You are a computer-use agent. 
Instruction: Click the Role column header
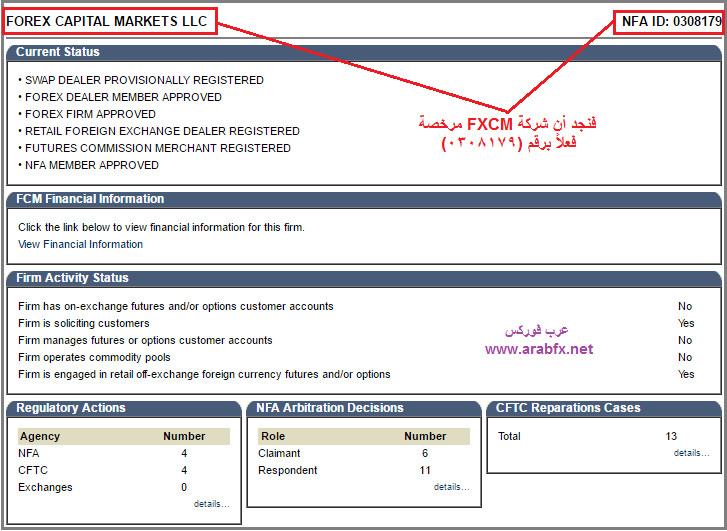click(273, 436)
